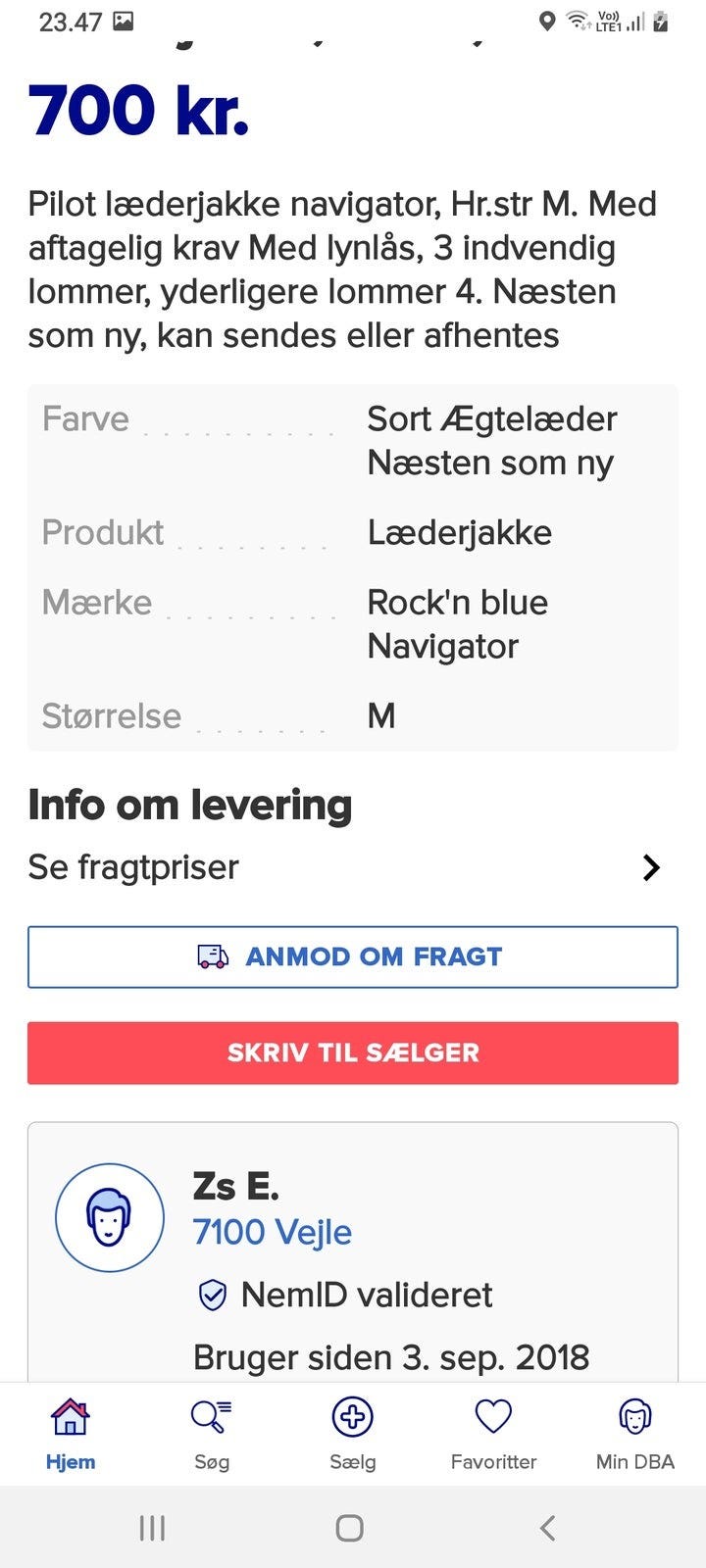Open Søg magnifier icon in bottom bar

pos(211,1417)
